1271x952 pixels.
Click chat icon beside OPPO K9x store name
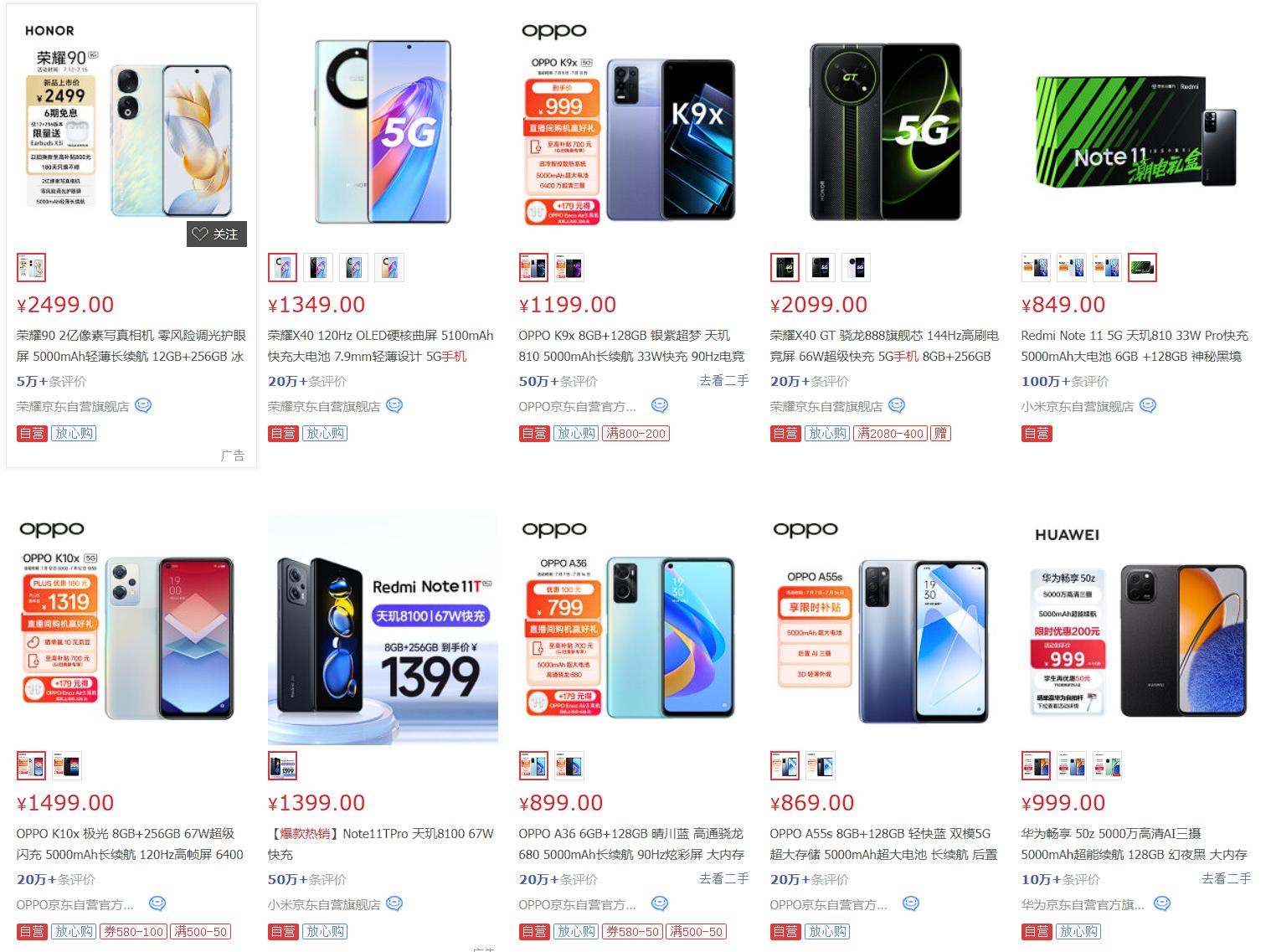660,406
